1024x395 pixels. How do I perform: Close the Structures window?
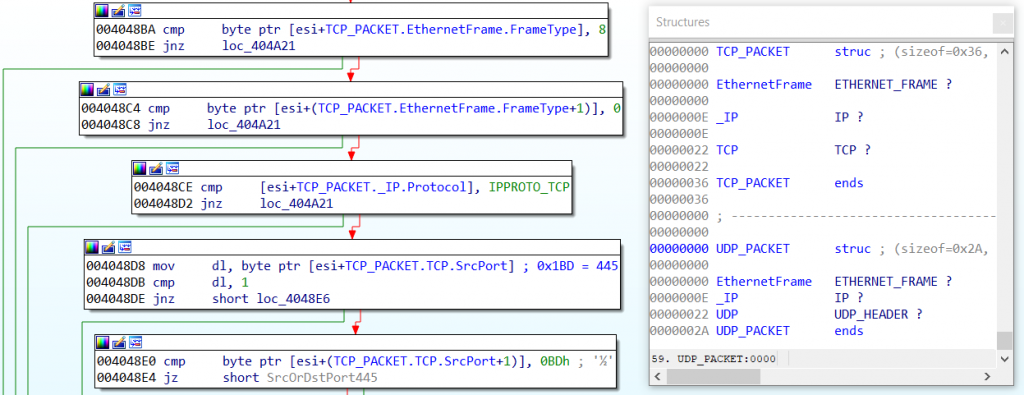[x=1003, y=23]
